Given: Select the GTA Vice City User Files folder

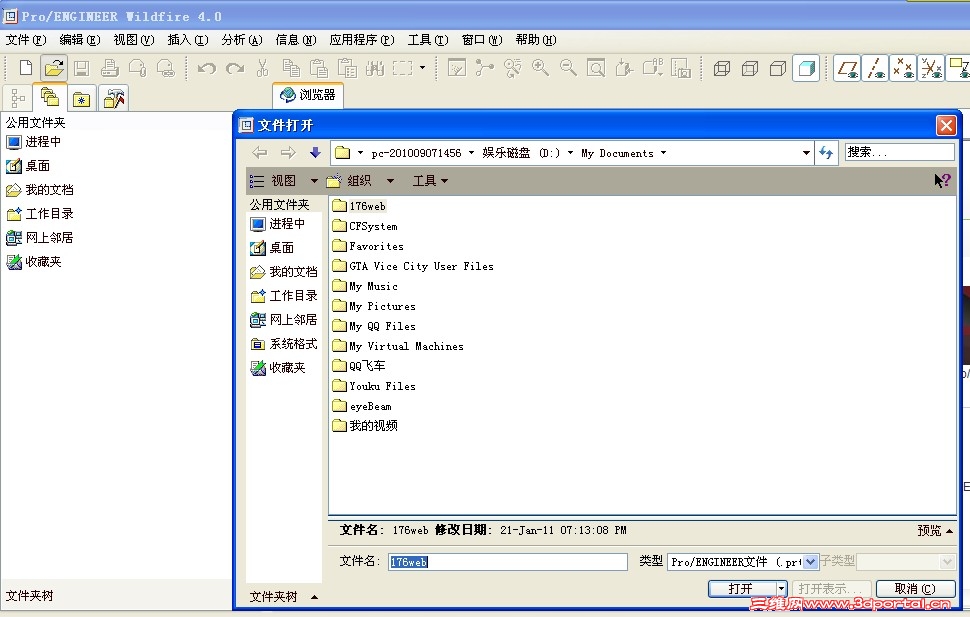Looking at the screenshot, I should pyautogui.click(x=413, y=266).
